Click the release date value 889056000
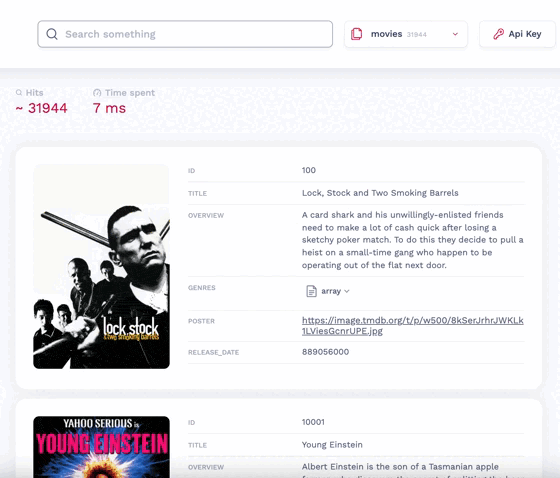 click(x=325, y=352)
